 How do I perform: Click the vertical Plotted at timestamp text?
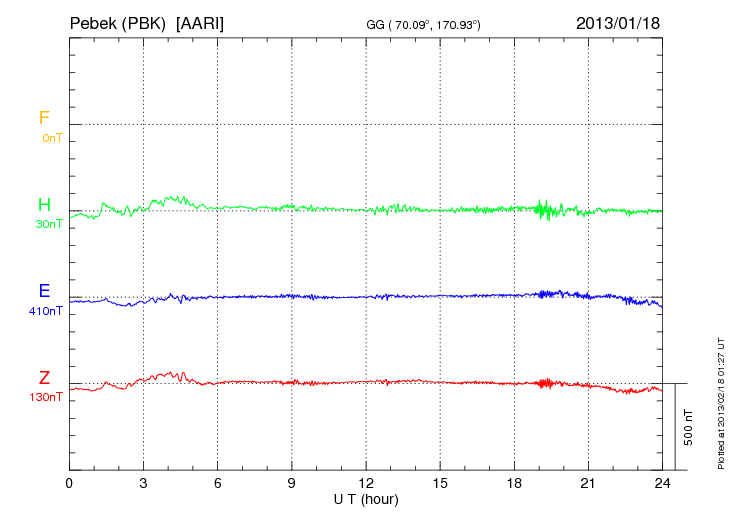pyautogui.click(x=720, y=402)
